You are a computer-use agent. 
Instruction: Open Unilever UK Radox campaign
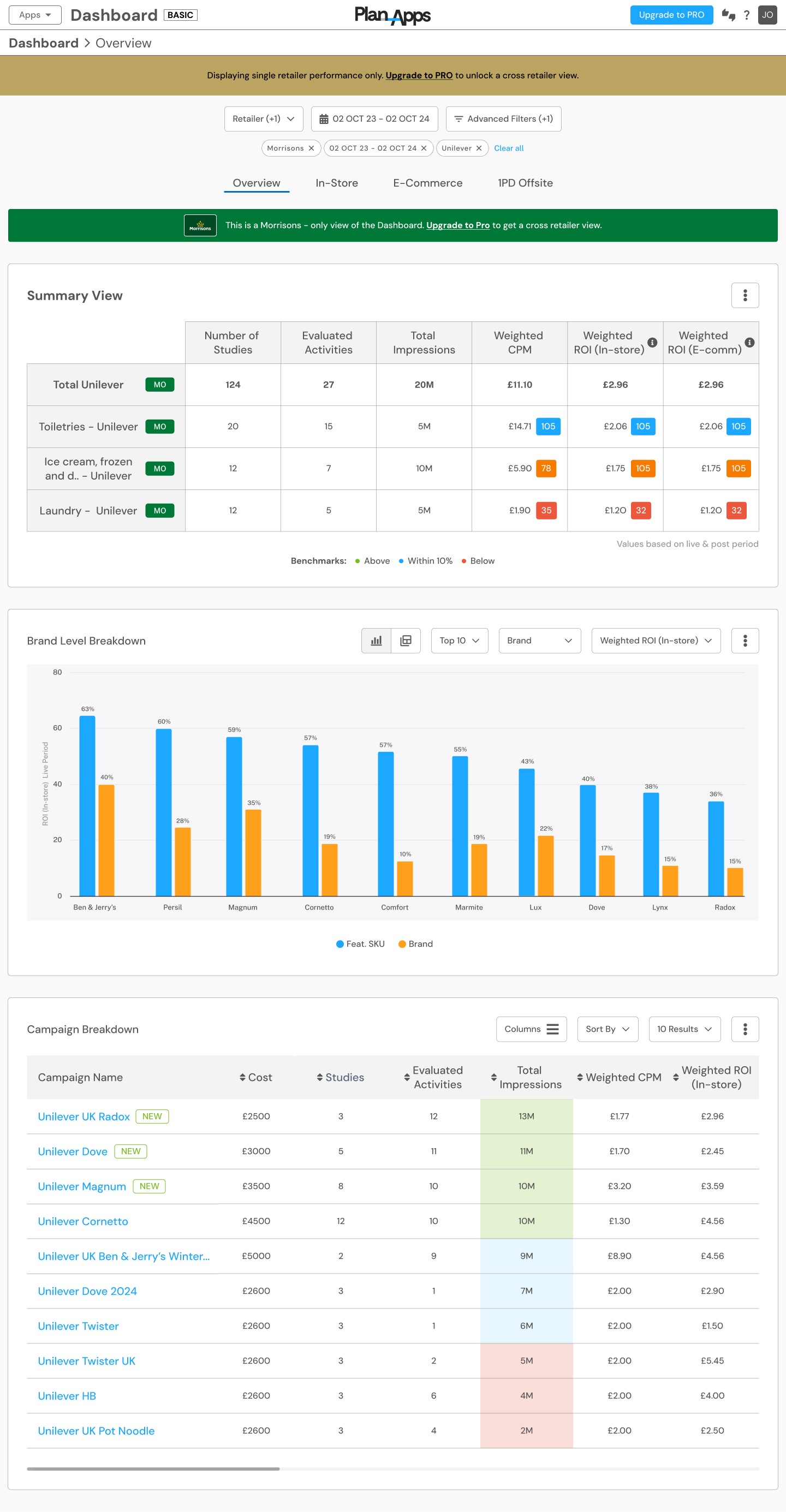click(x=84, y=1116)
